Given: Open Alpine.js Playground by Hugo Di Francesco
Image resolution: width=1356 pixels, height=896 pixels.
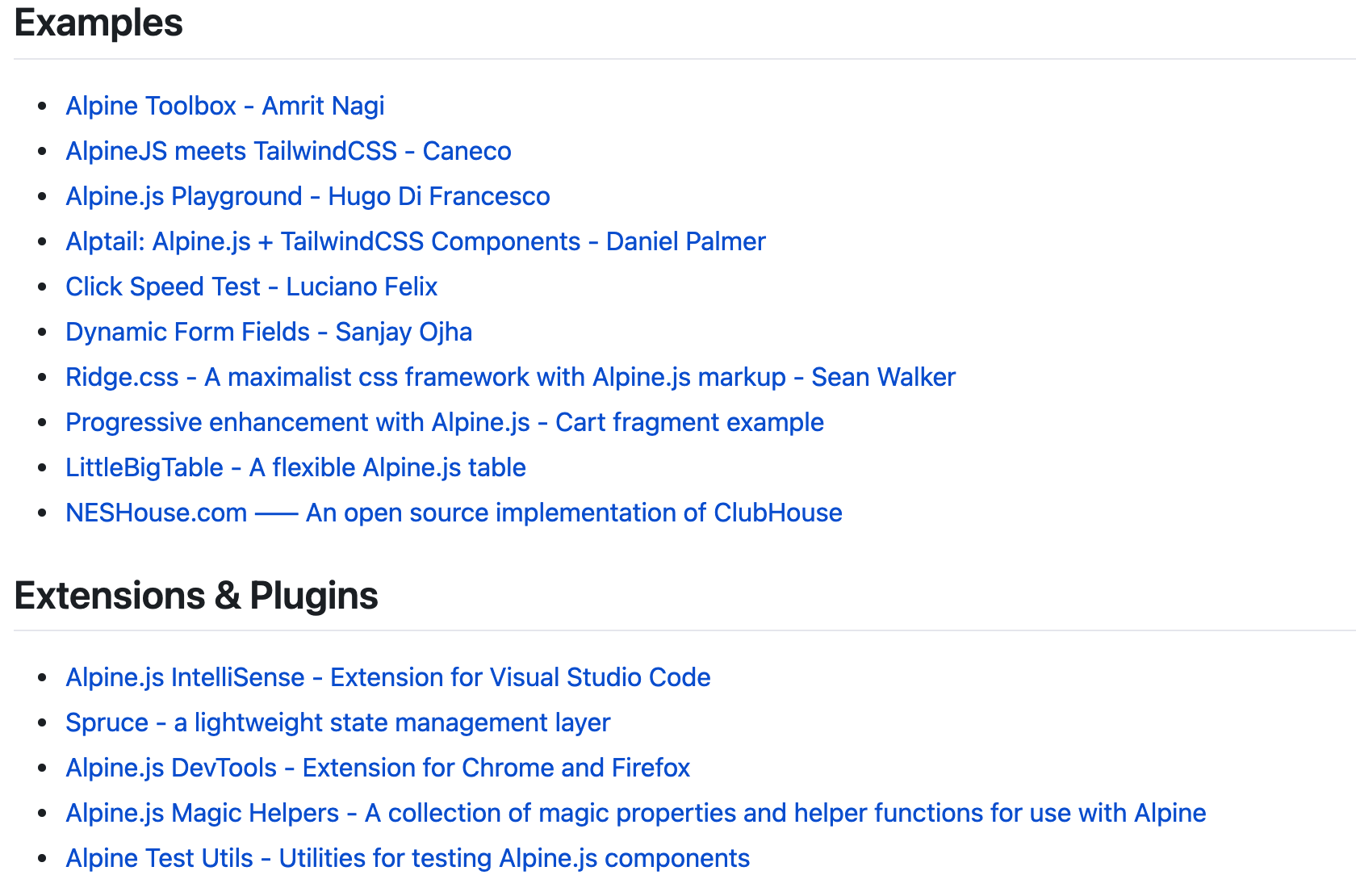Looking at the screenshot, I should coord(308,196).
